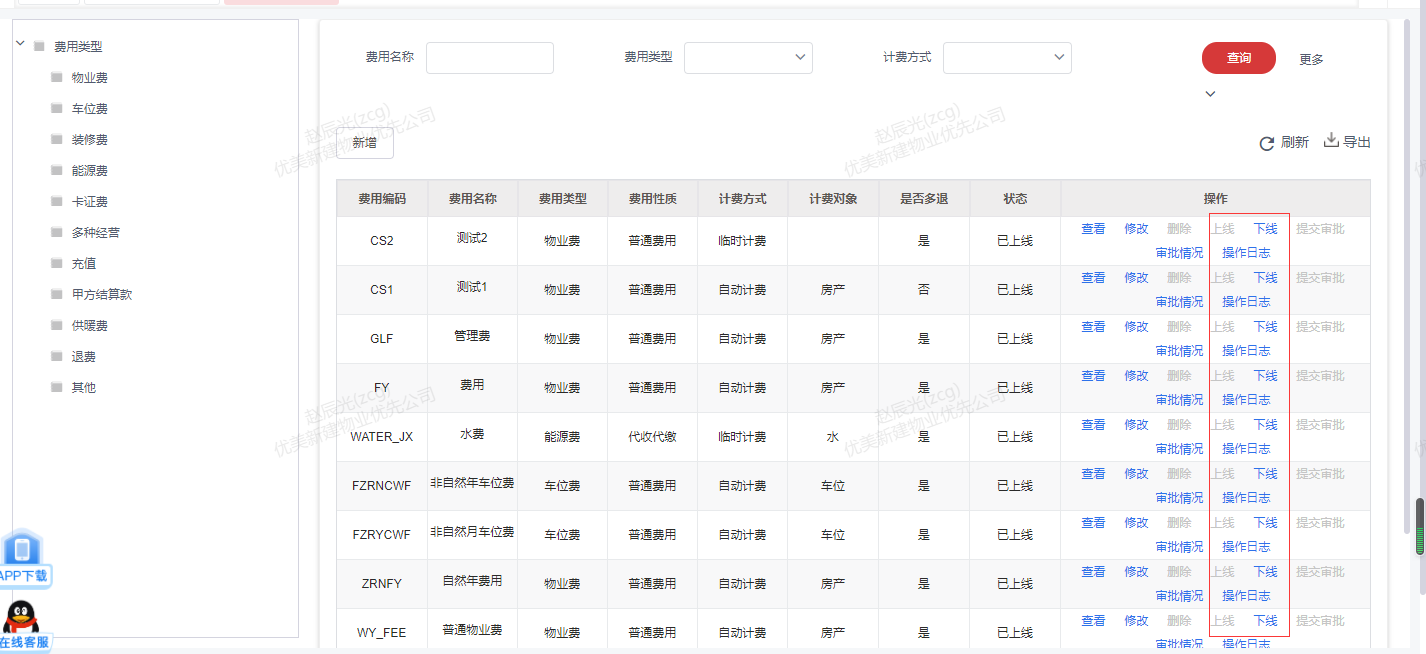Click the 代收代缴 cell in 水费 row
This screenshot has width=1426, height=654.
click(x=652, y=437)
